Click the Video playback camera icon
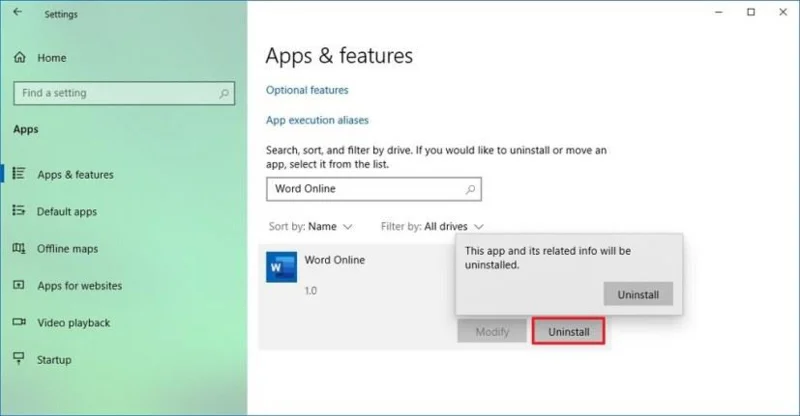800x416 pixels. point(19,322)
